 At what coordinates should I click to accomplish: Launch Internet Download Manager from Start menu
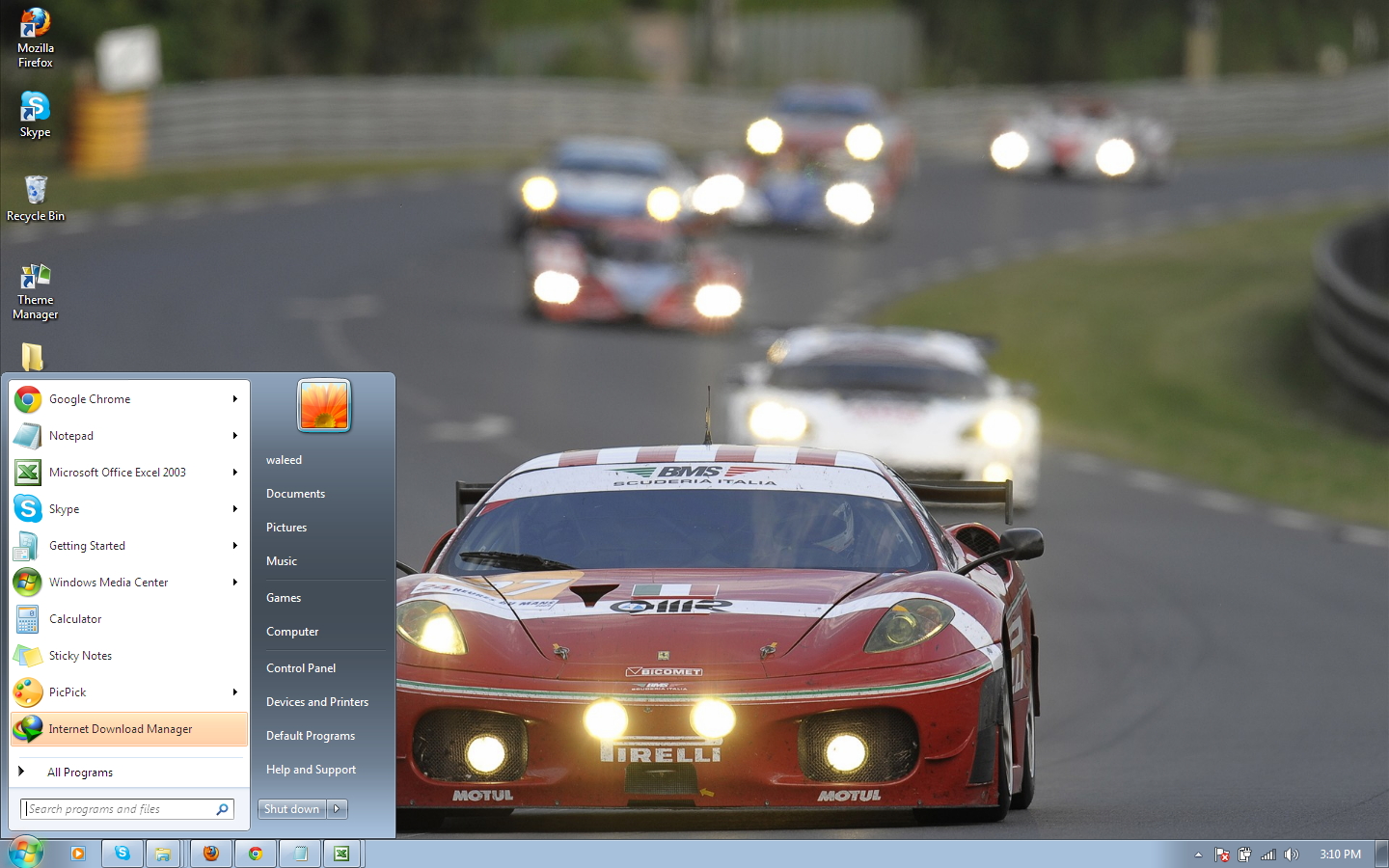(x=120, y=729)
